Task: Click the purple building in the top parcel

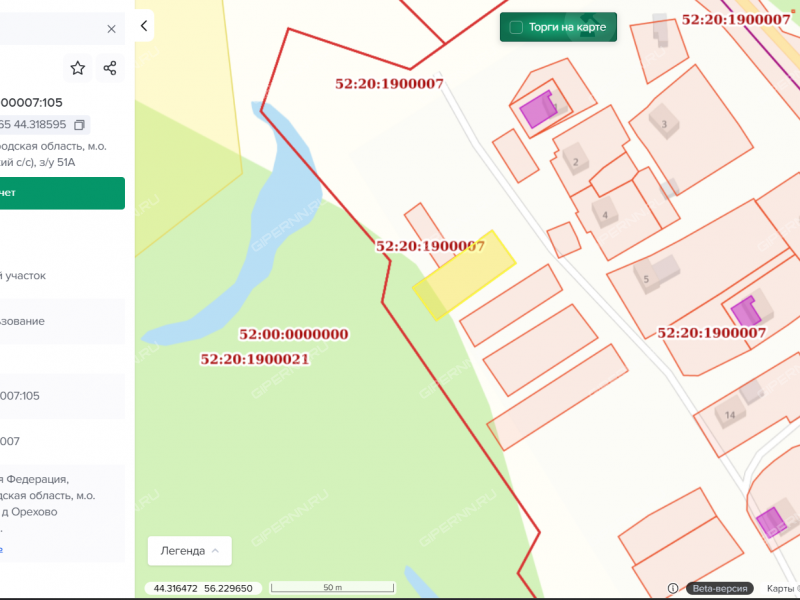Action: coord(537,109)
